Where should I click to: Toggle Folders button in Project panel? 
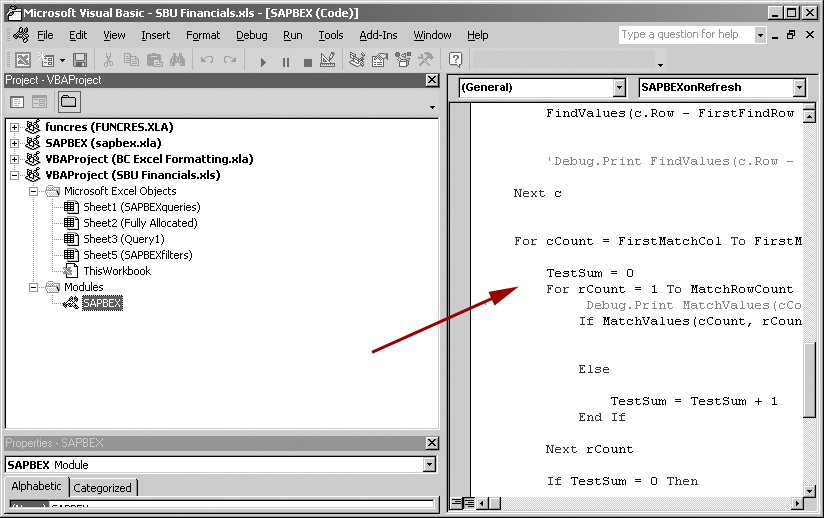[69, 102]
